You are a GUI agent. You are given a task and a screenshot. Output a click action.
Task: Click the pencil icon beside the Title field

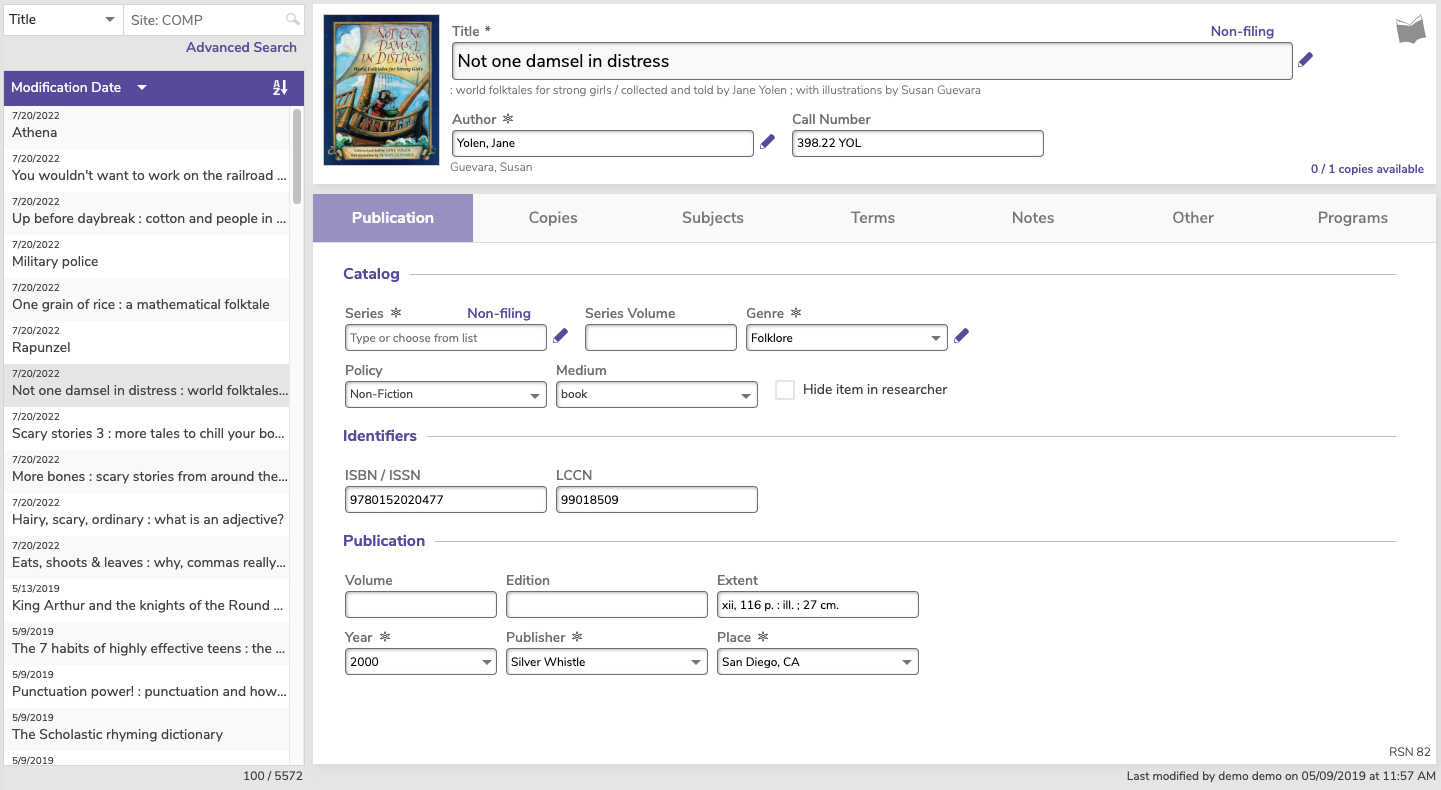[1305, 60]
